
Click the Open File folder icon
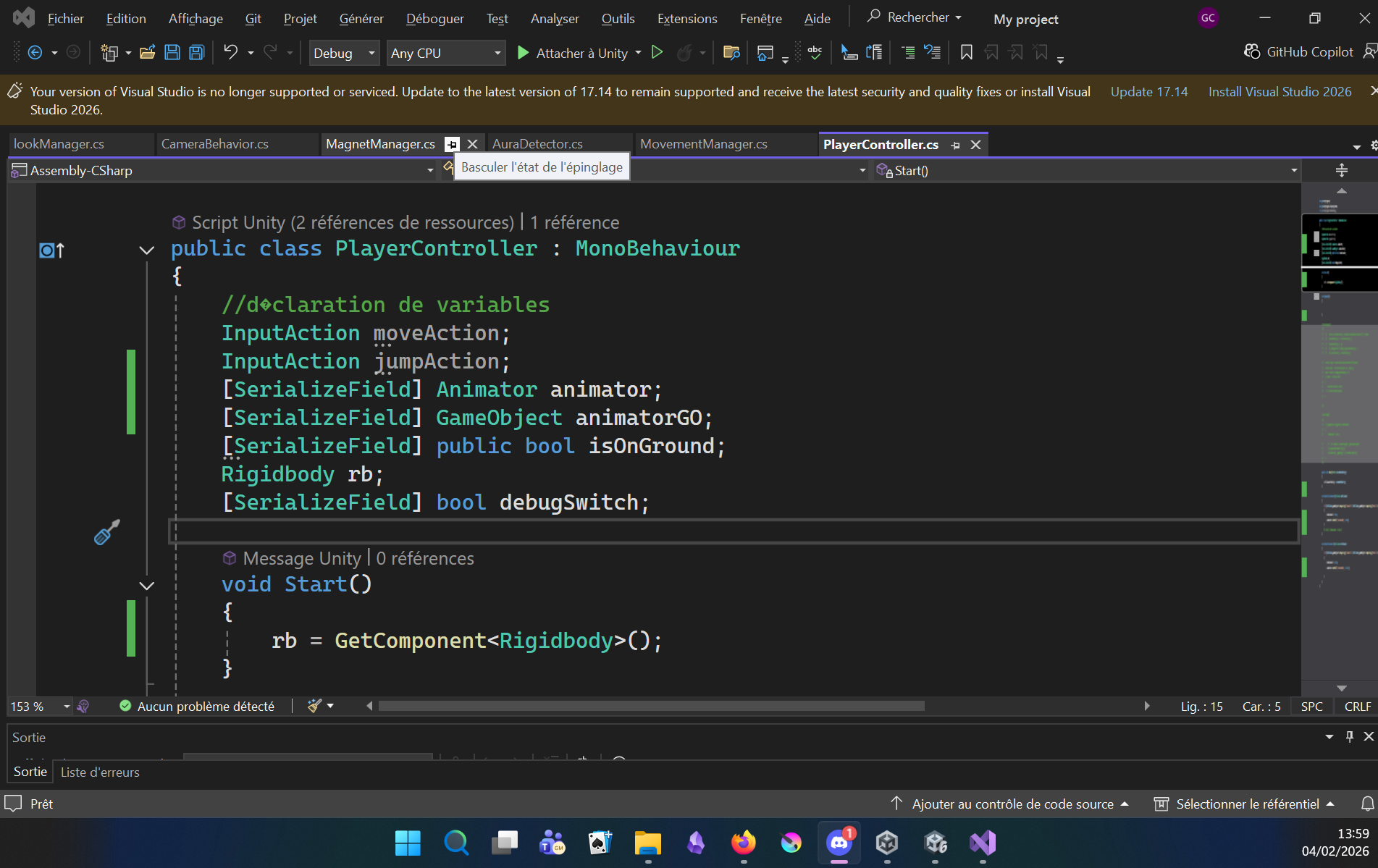(x=148, y=53)
